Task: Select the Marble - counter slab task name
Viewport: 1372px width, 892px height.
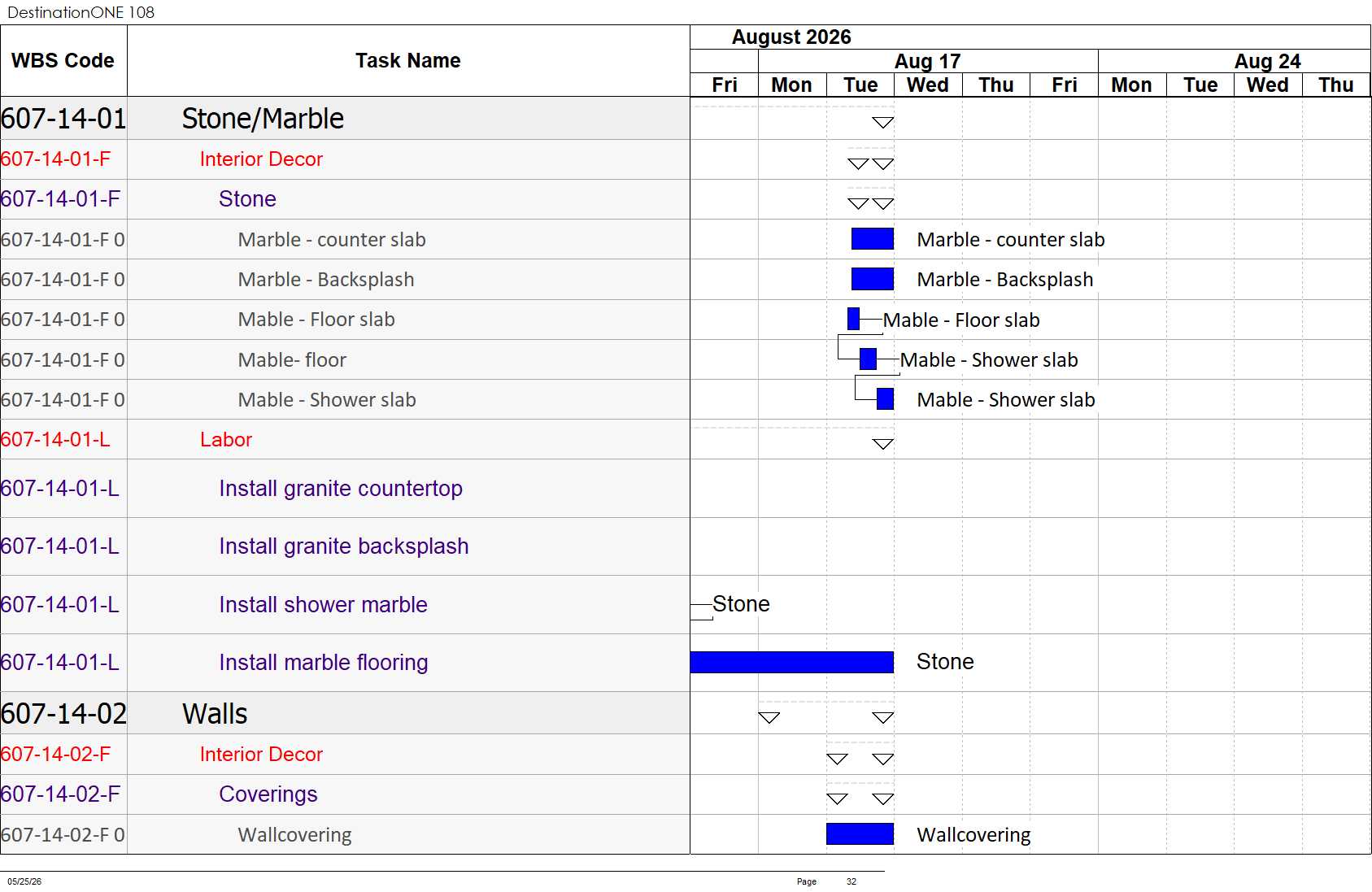Action: (x=332, y=240)
